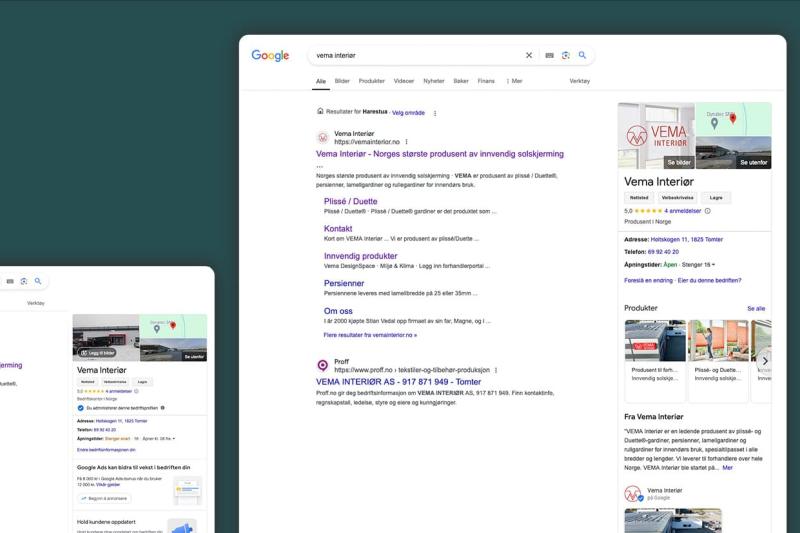Click Endre bedriftsinformasjonen din in the small window
800x533 pixels.
tap(106, 450)
